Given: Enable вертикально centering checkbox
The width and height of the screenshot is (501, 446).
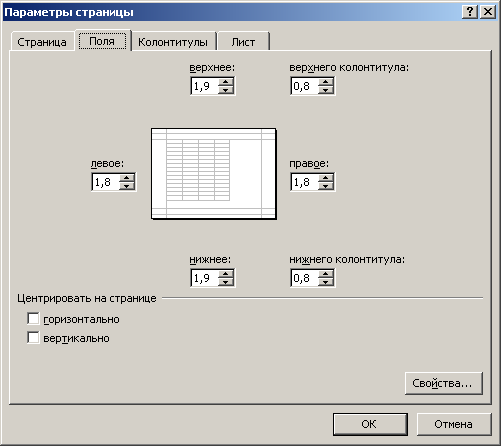Looking at the screenshot, I should (x=33, y=337).
